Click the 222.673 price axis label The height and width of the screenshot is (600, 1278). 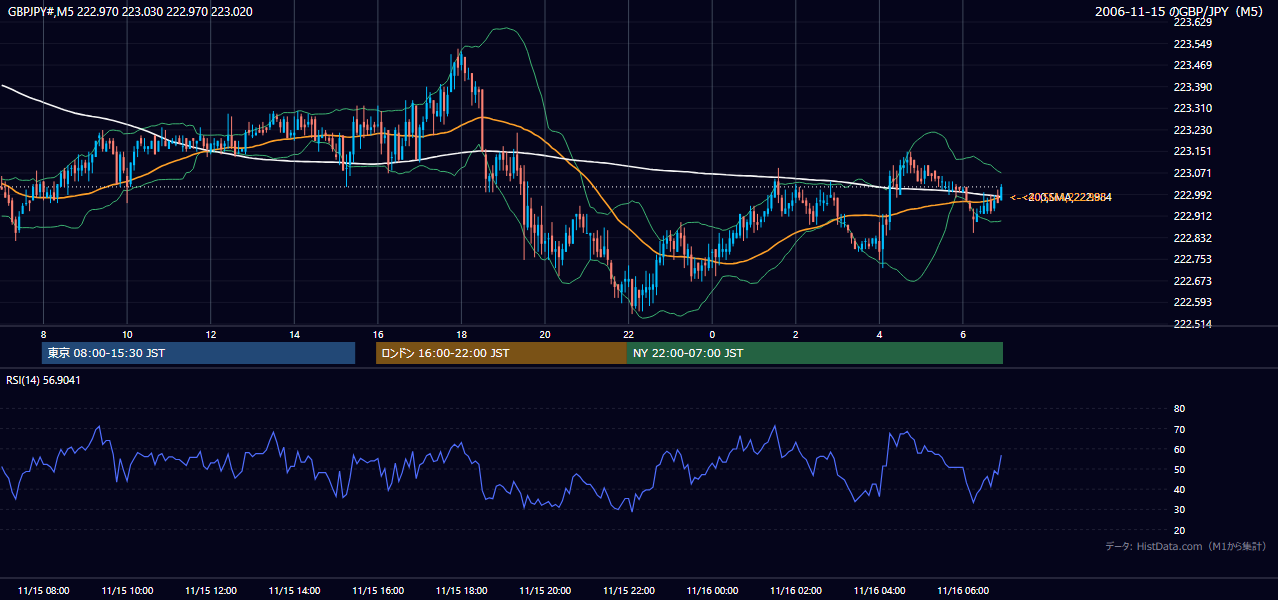tap(1192, 280)
